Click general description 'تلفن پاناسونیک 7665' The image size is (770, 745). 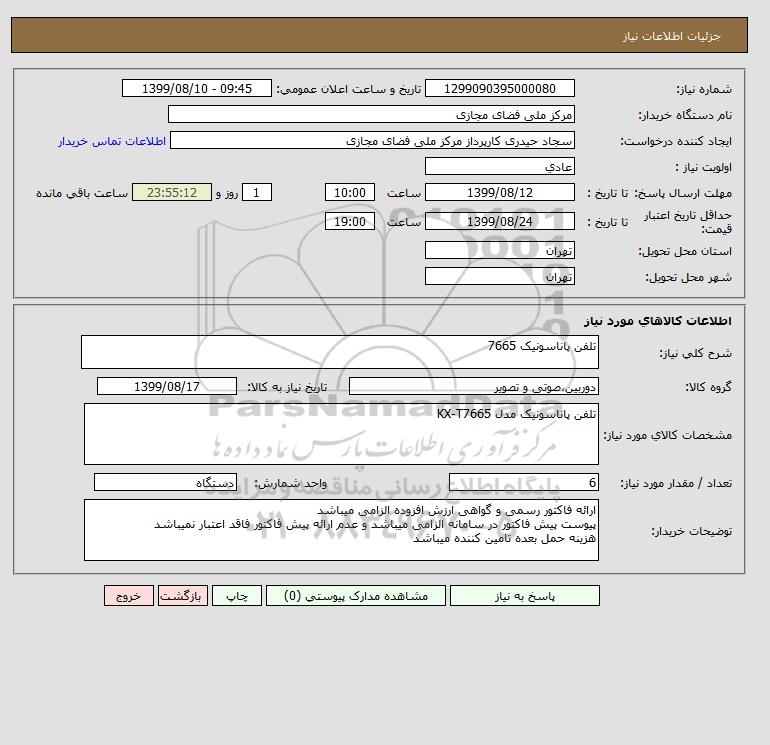(340, 352)
